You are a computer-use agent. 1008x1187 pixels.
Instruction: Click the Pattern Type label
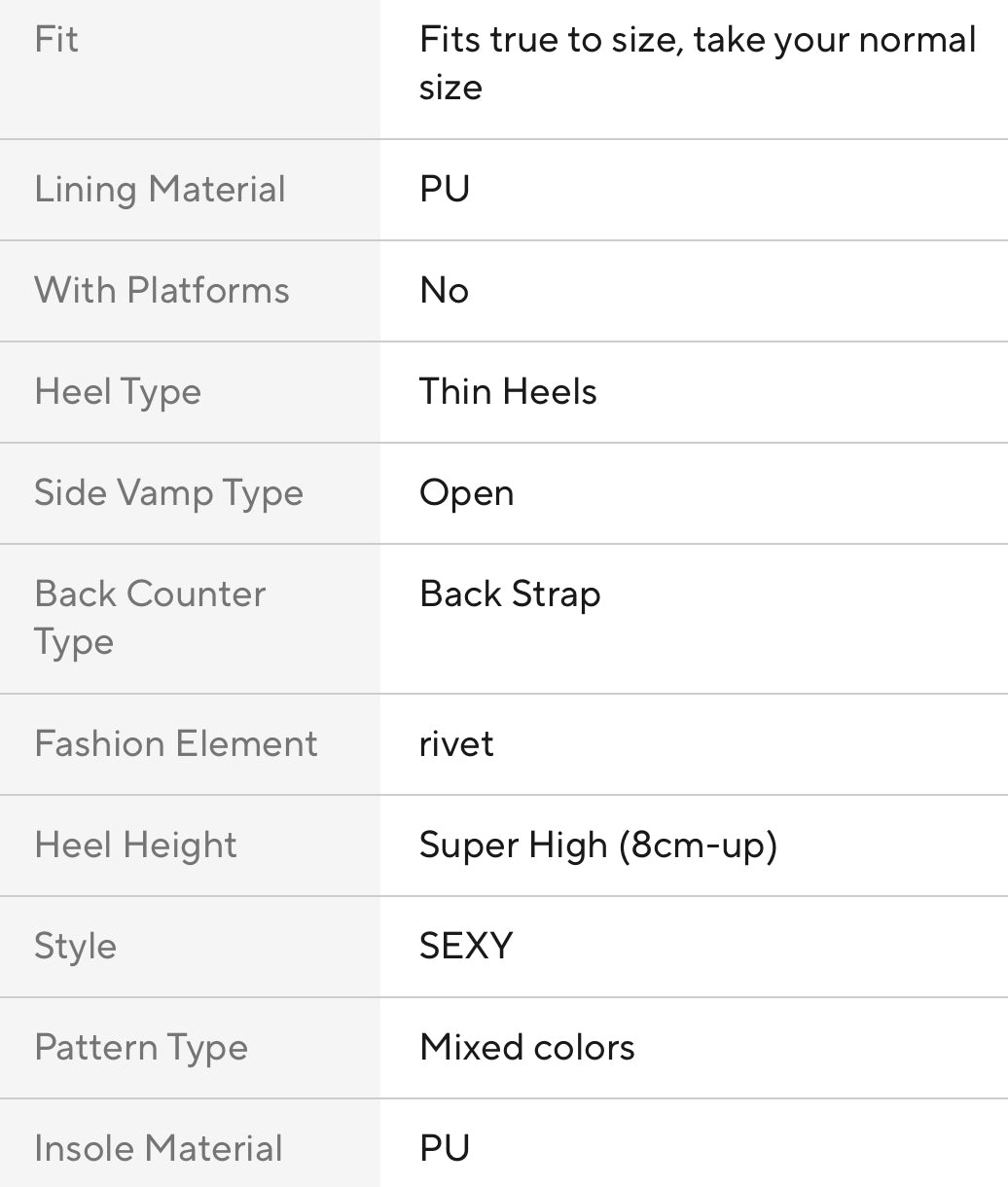pyautogui.click(x=141, y=1048)
